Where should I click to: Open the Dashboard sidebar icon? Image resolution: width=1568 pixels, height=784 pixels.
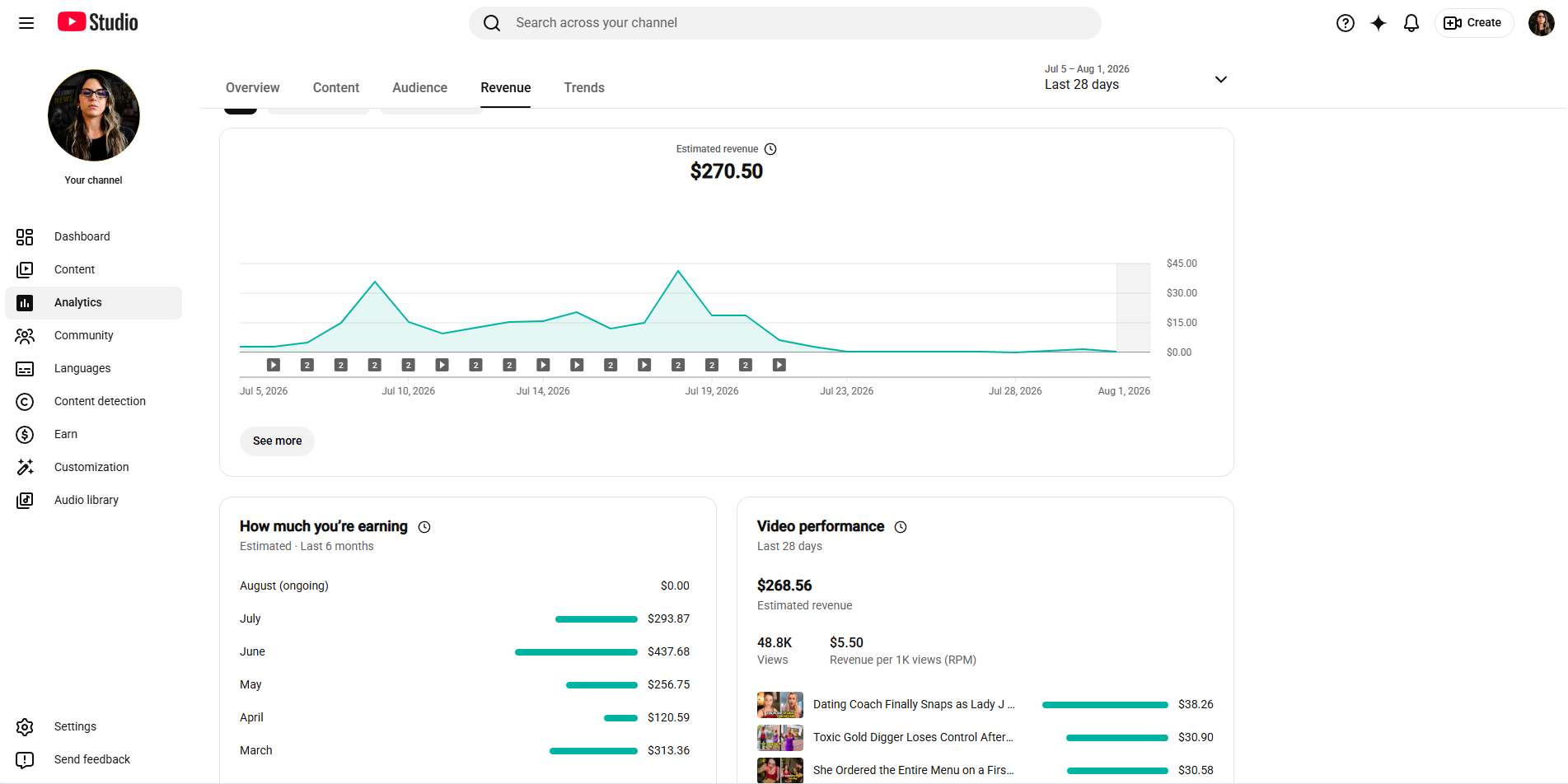click(x=25, y=237)
